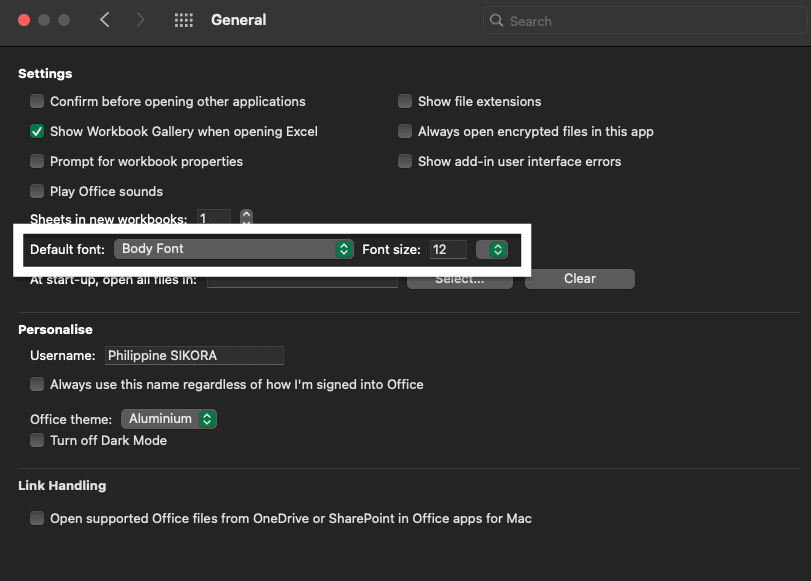
Task: Toggle Turn off Dark Mode
Action: (37, 440)
